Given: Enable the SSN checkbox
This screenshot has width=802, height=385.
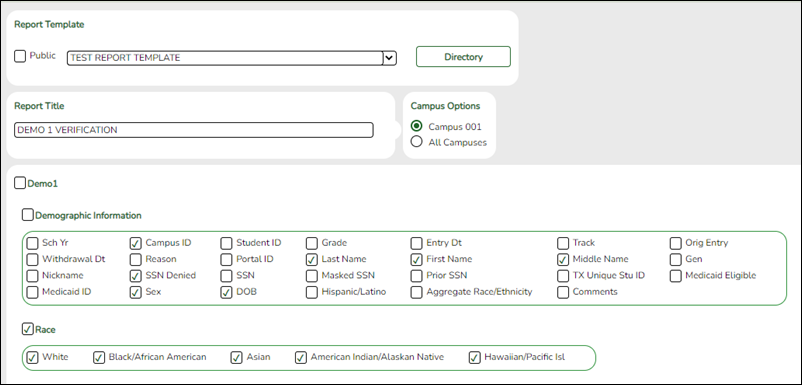Looking at the screenshot, I should [226, 276].
